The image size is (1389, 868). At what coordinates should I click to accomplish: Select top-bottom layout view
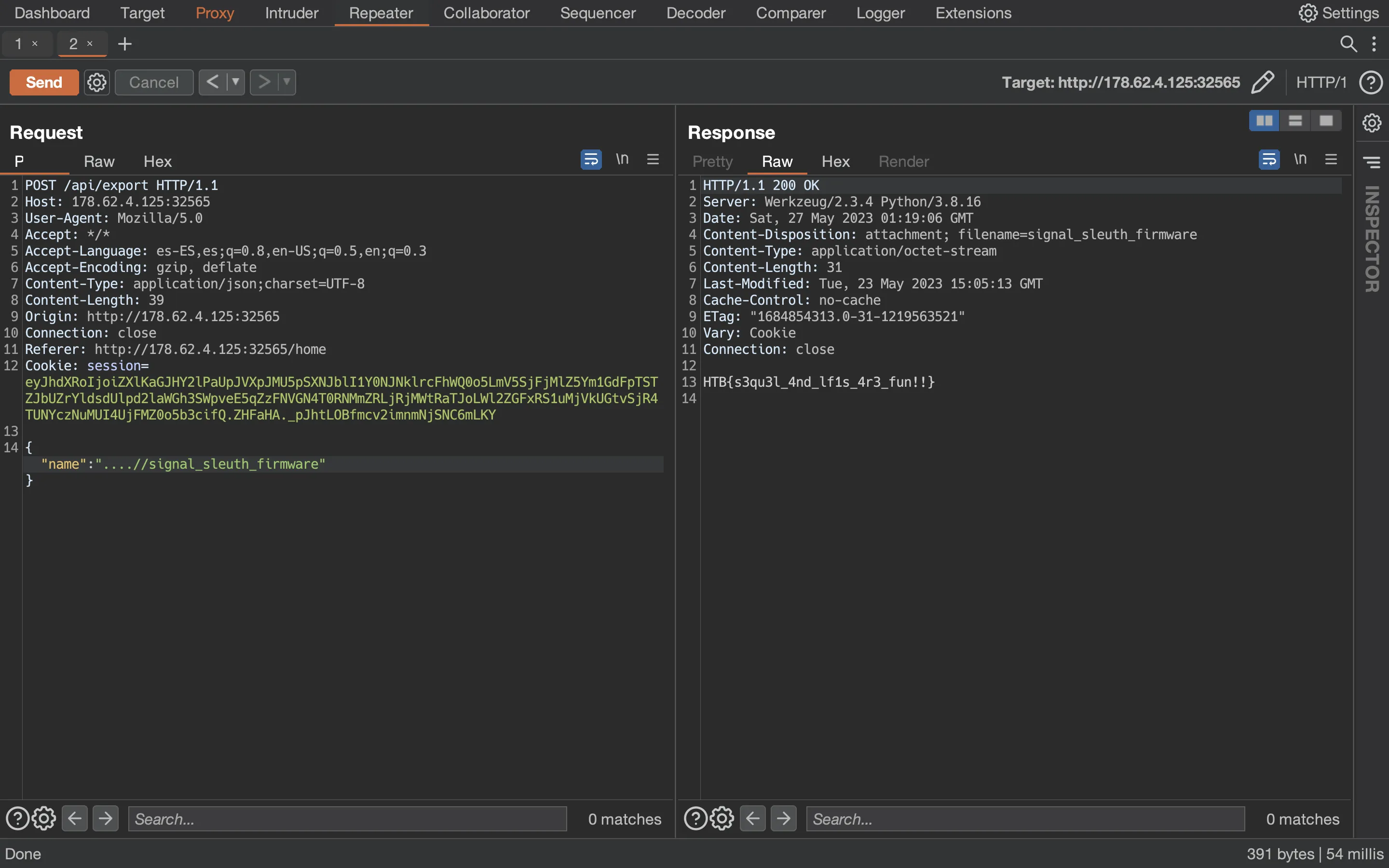click(1295, 121)
